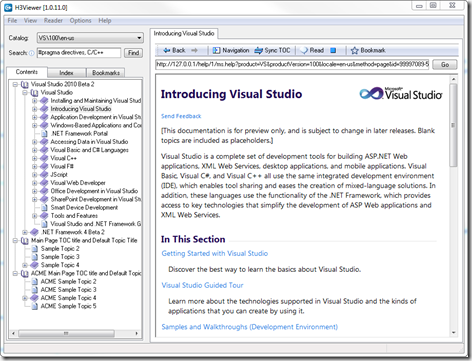Image resolution: width=472 pixels, height=361 pixels.
Task: Toggle the Navigation pane icon
Action: coord(216,50)
